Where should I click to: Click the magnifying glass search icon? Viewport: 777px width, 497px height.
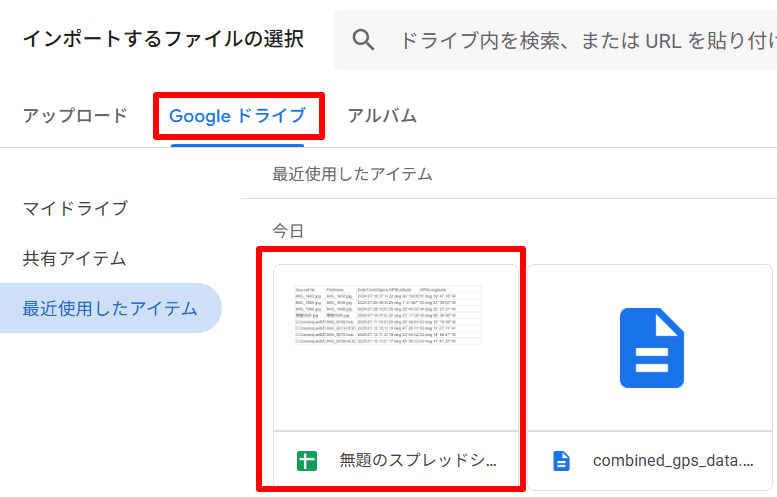pyautogui.click(x=364, y=40)
